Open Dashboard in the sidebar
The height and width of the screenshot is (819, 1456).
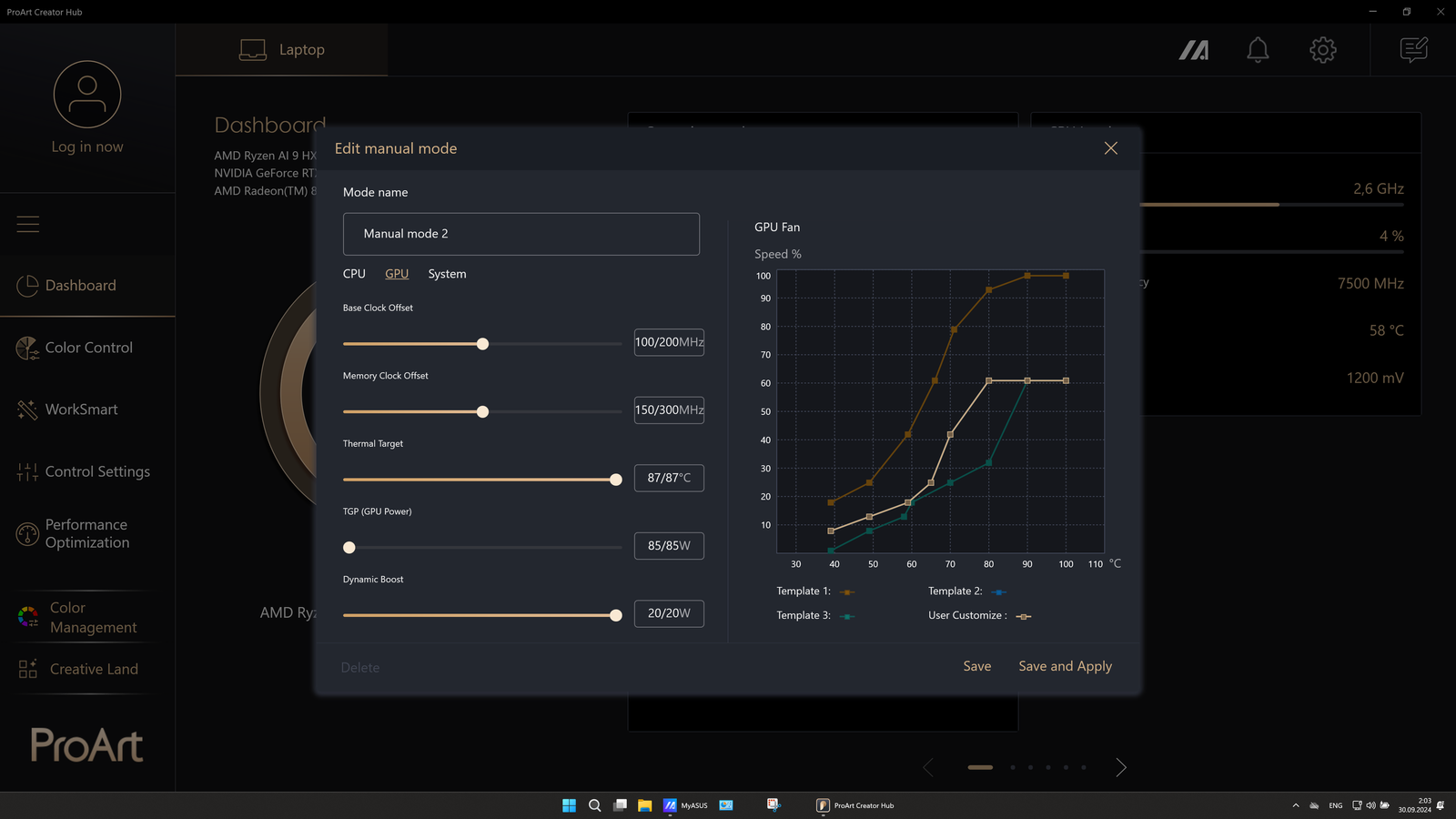87,286
